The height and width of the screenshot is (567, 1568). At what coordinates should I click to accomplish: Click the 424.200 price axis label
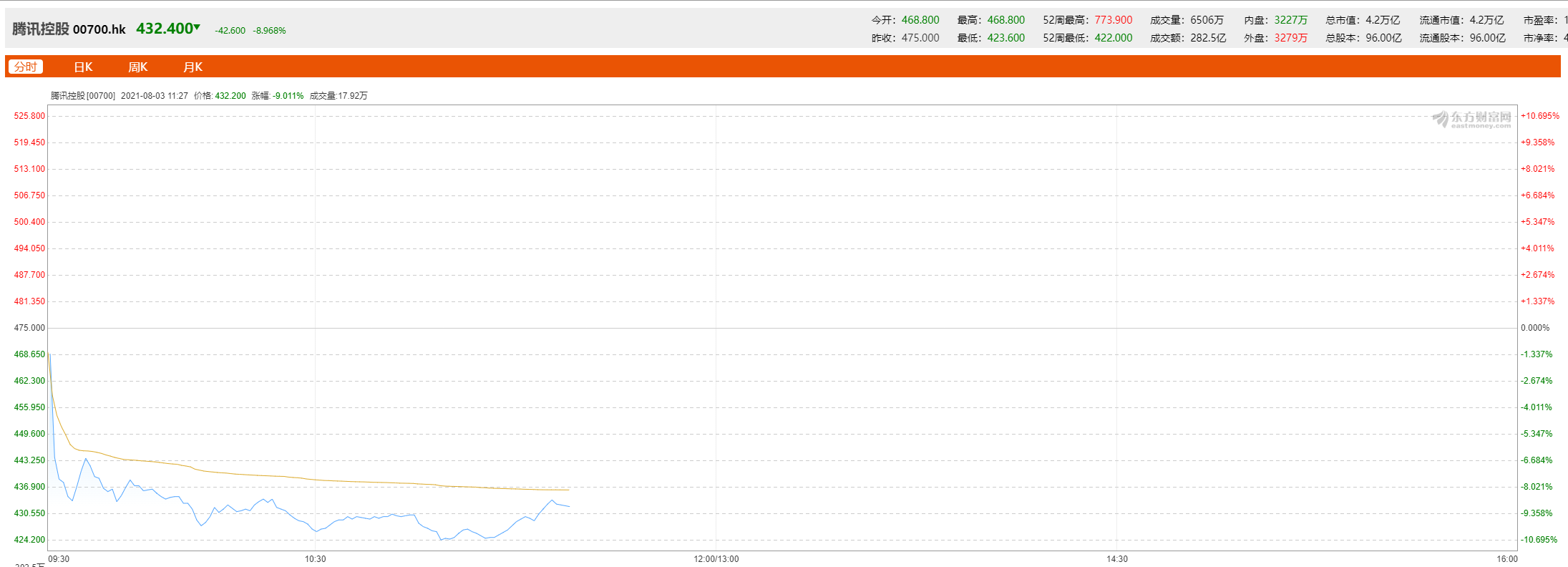[x=29, y=540]
